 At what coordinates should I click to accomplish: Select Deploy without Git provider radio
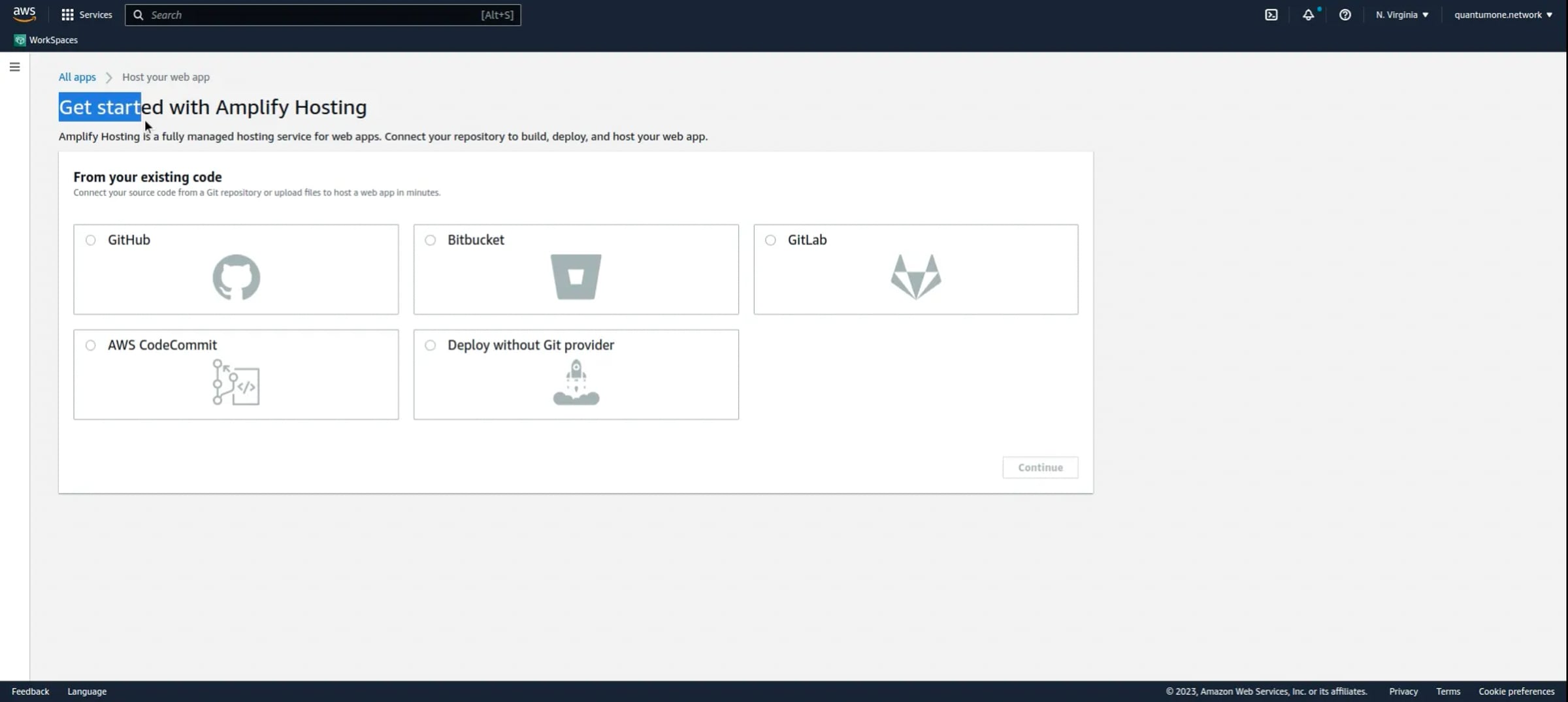click(x=431, y=345)
